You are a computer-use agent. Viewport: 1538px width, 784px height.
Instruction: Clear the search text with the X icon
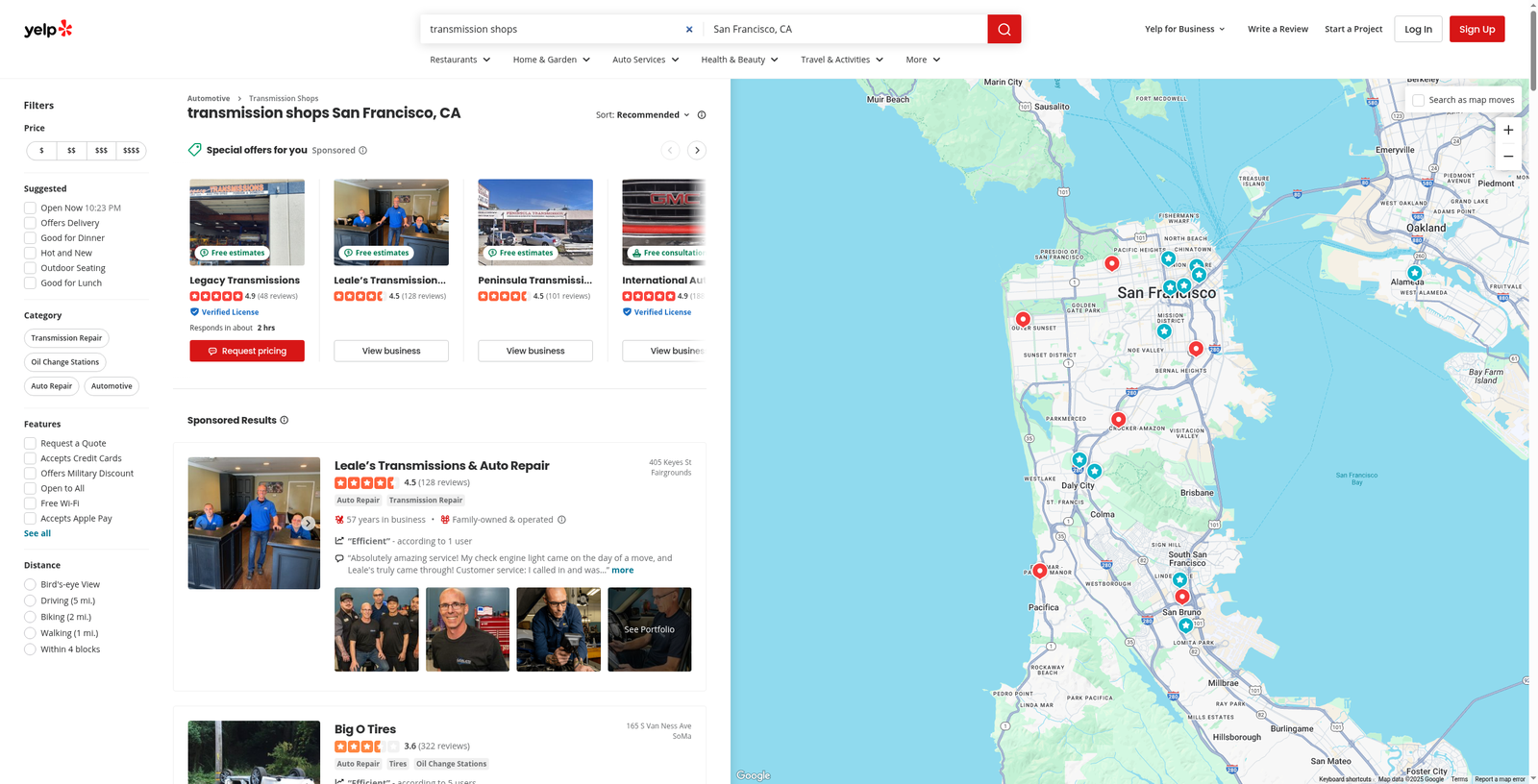(689, 29)
